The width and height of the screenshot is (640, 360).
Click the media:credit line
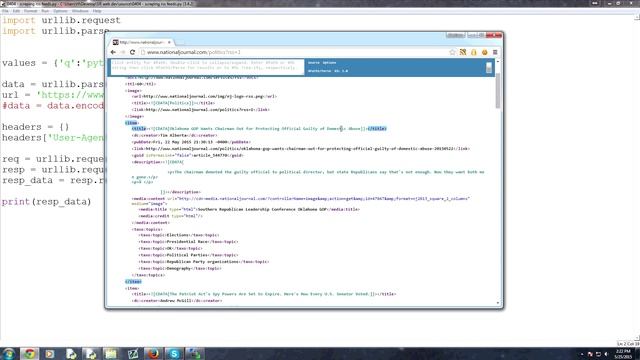(x=171, y=216)
